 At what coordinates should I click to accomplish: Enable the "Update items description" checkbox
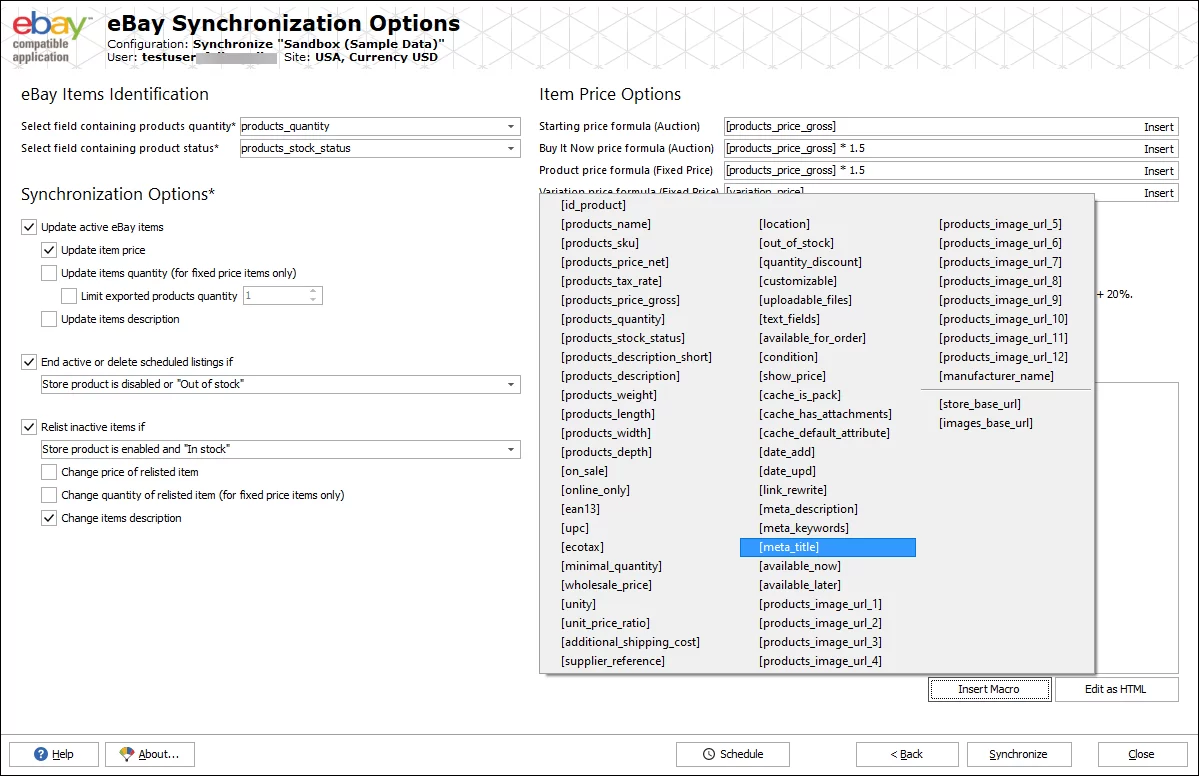pyautogui.click(x=49, y=319)
